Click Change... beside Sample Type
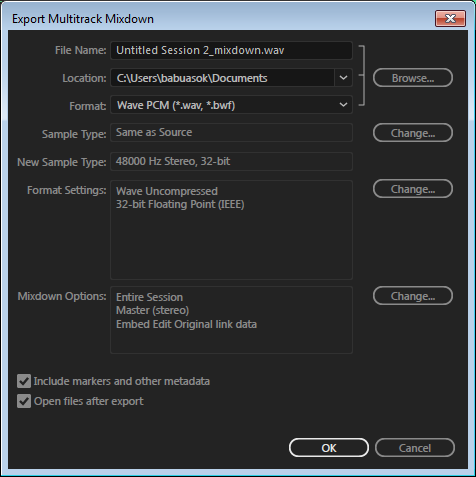The image size is (476, 477). tap(413, 133)
